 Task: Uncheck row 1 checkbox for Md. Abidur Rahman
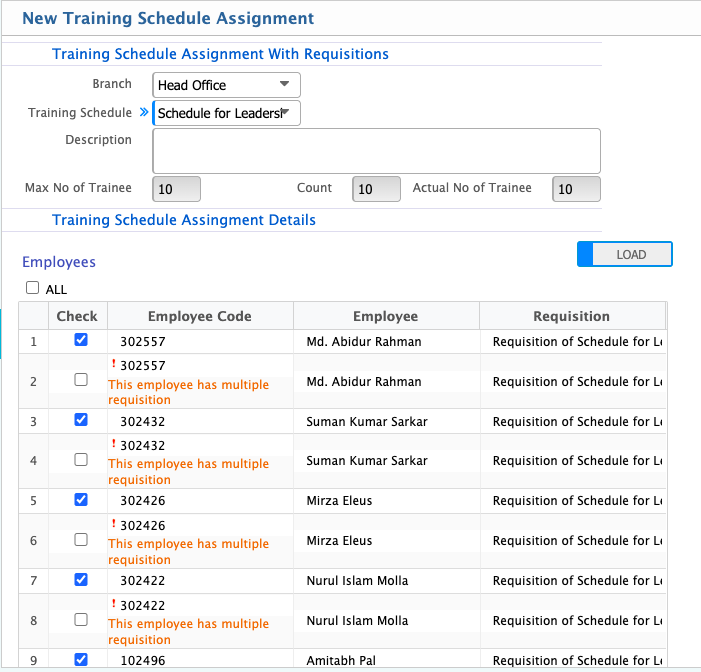coord(81,340)
